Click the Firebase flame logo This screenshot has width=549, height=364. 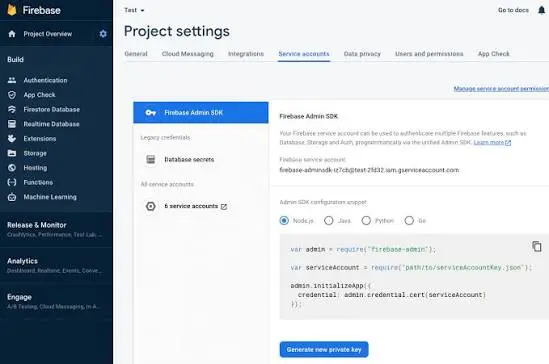(x=12, y=10)
